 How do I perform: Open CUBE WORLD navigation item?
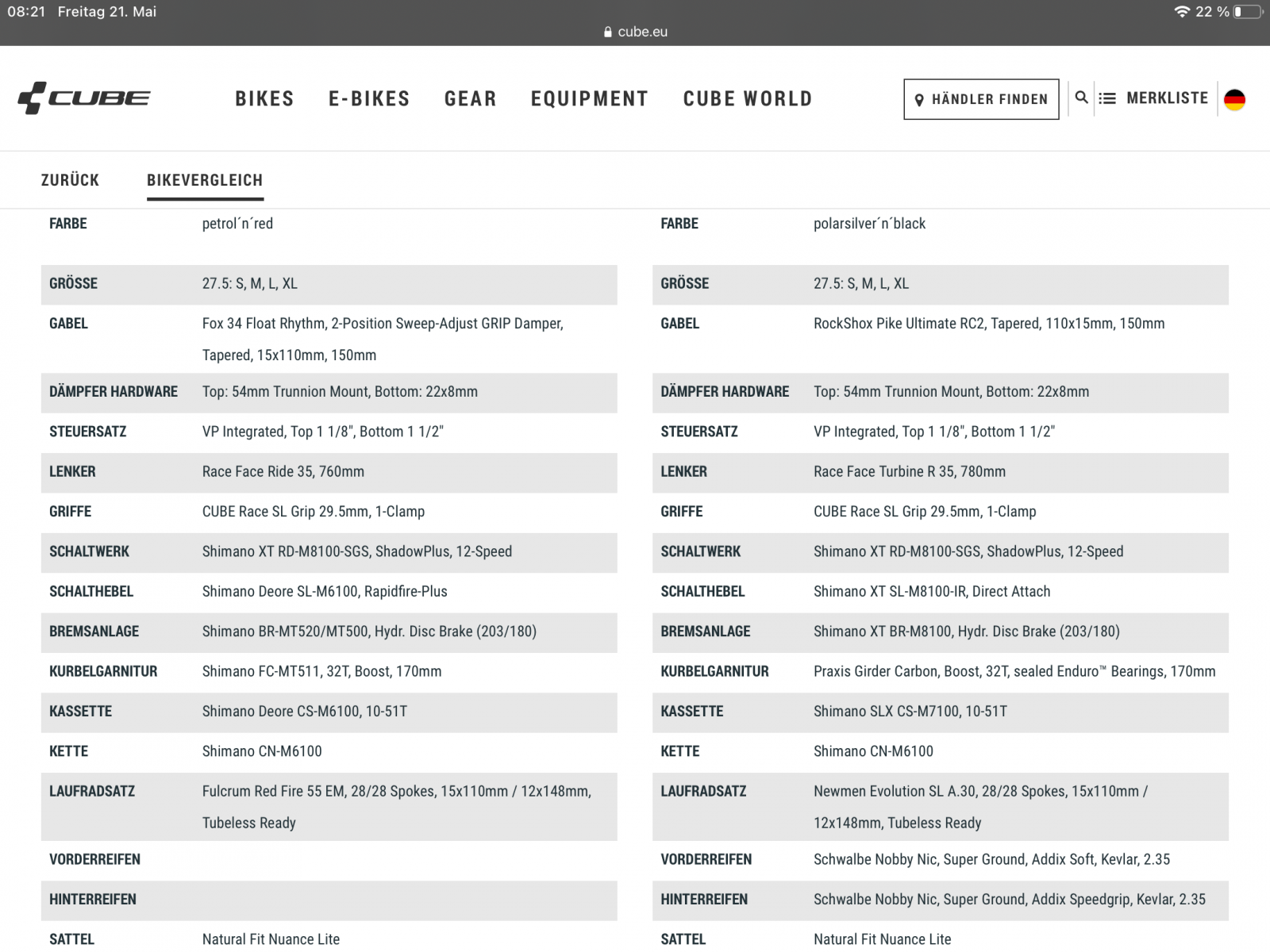tap(748, 99)
